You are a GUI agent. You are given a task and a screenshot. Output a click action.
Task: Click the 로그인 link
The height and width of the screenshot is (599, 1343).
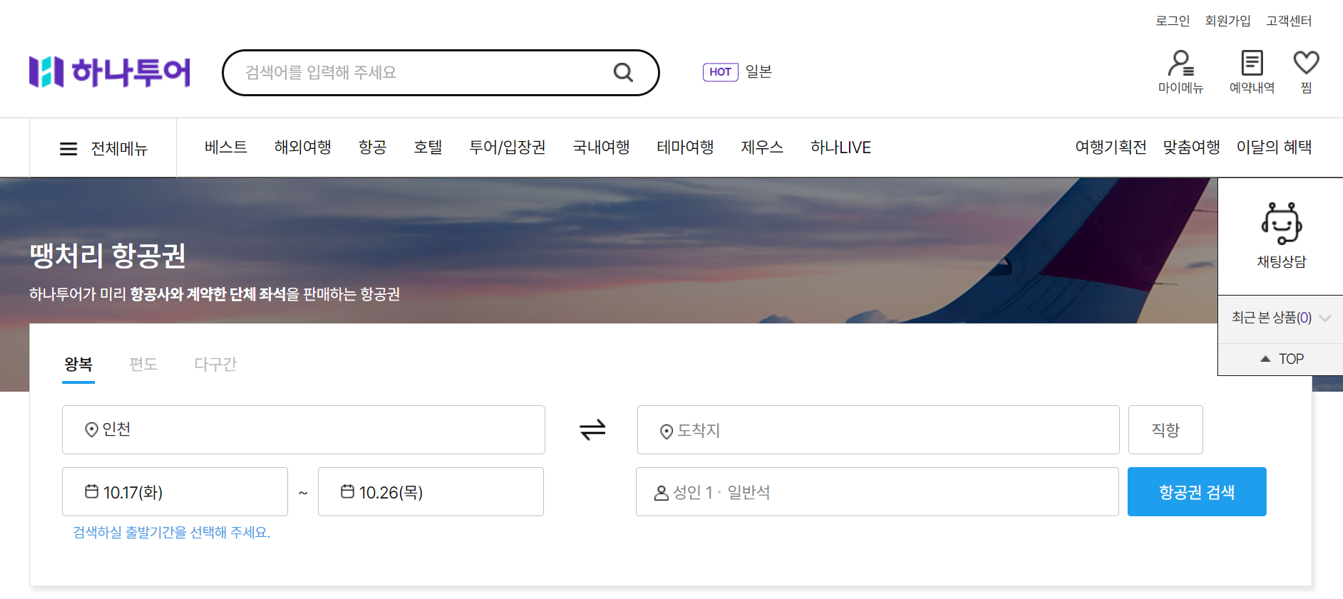point(1173,21)
